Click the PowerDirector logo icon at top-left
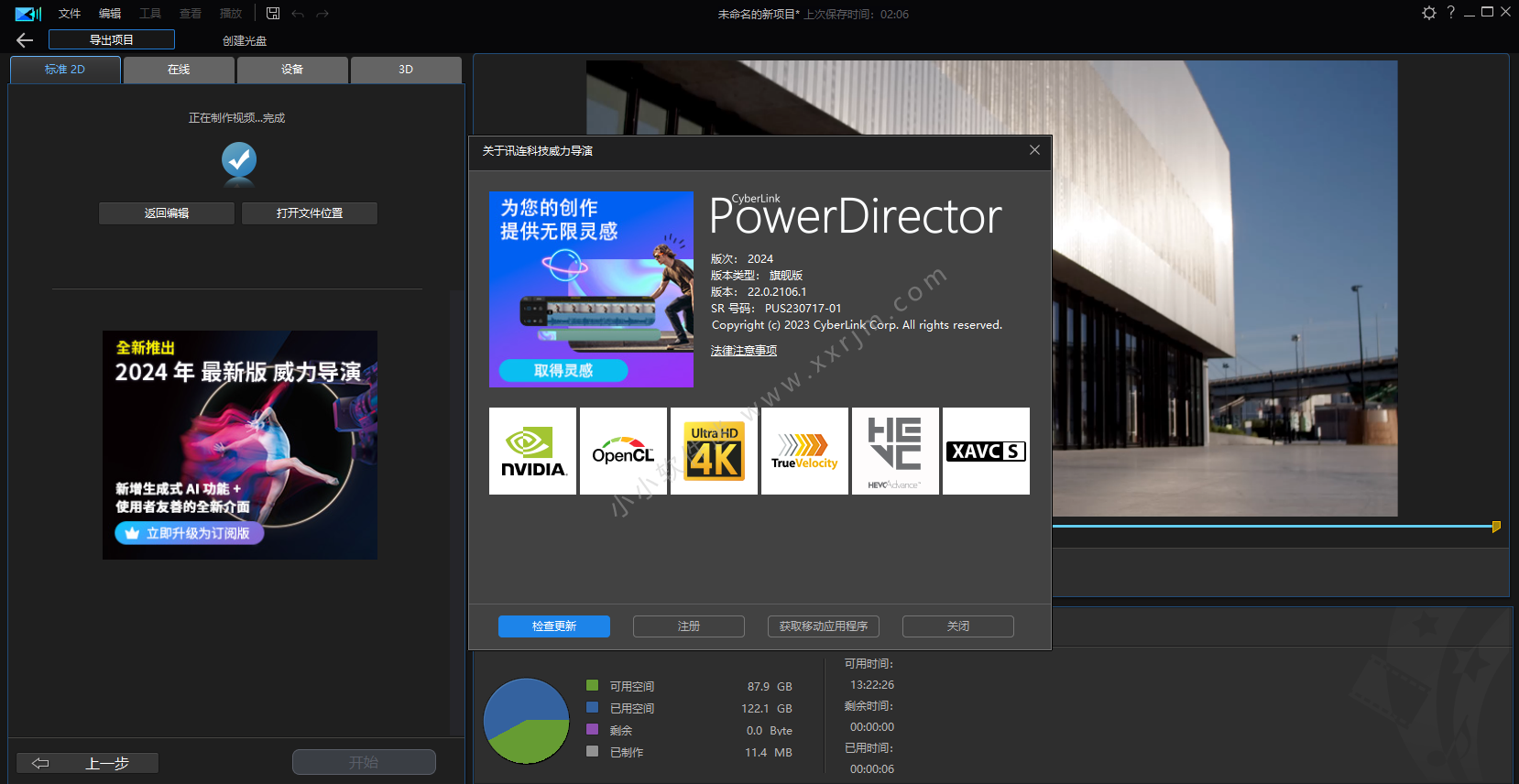This screenshot has width=1519, height=784. tap(28, 14)
